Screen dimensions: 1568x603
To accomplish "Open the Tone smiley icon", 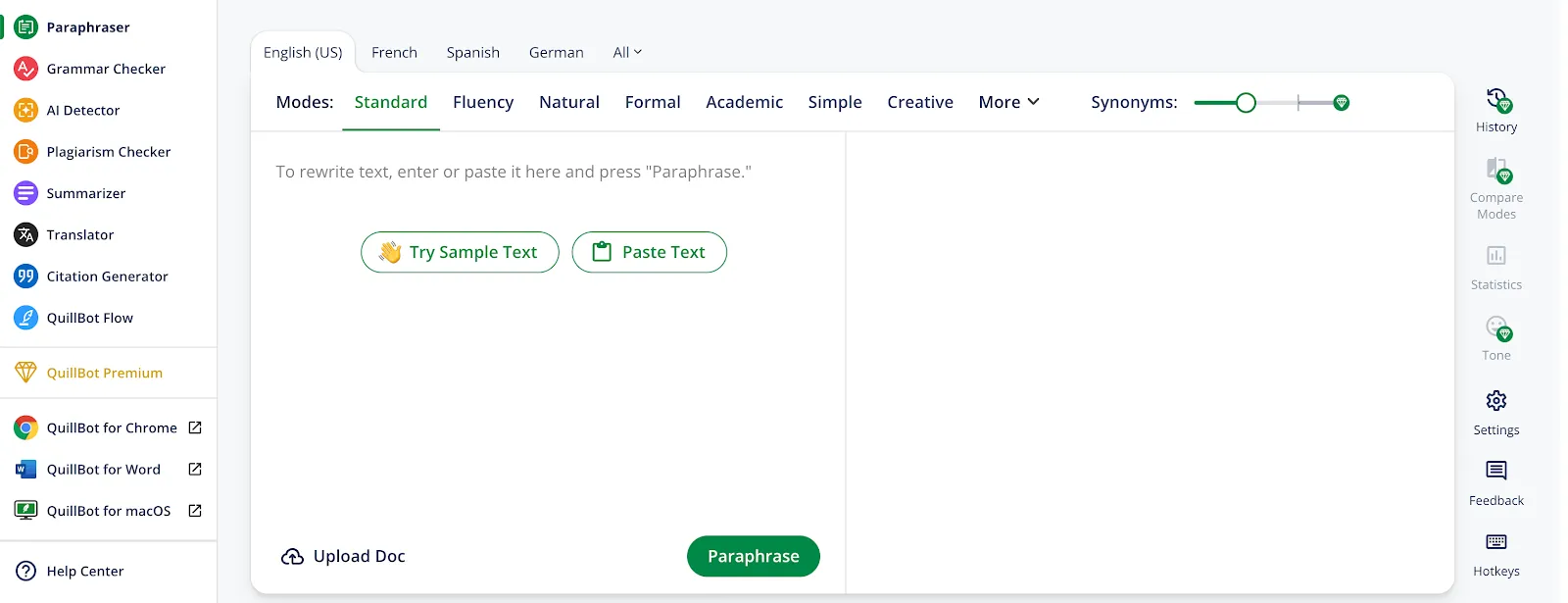I will click(x=1497, y=327).
